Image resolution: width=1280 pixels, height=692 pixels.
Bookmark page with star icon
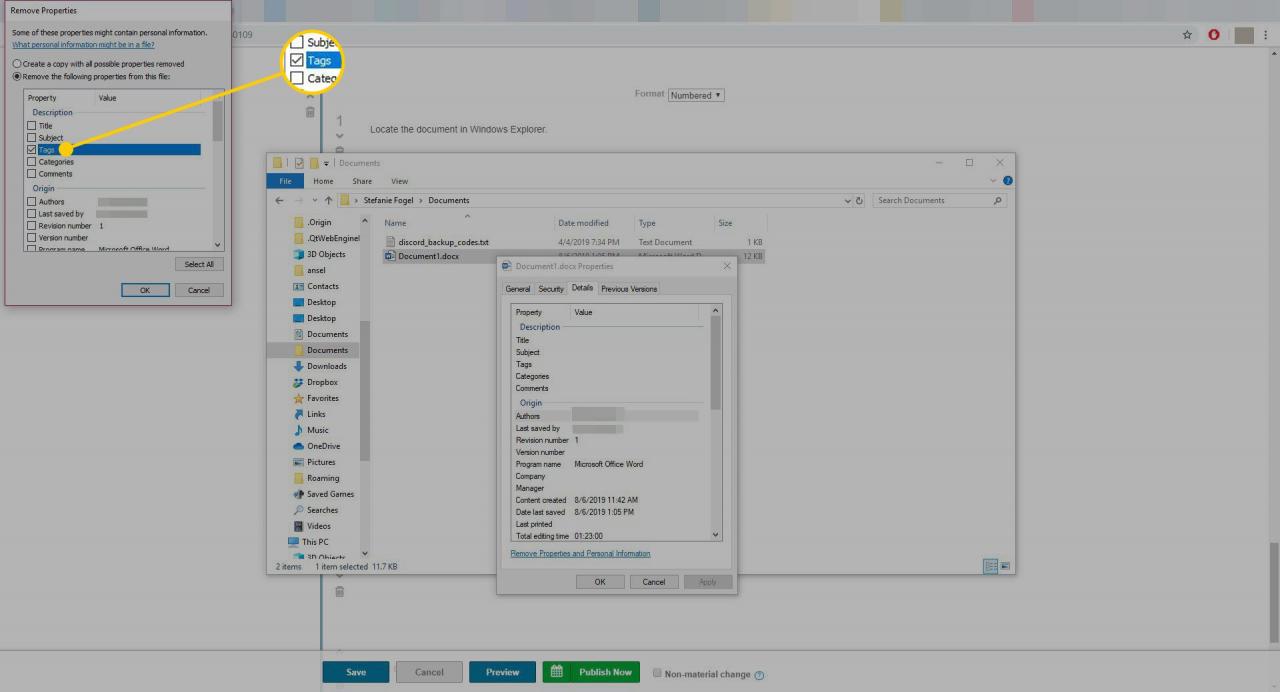[1187, 34]
